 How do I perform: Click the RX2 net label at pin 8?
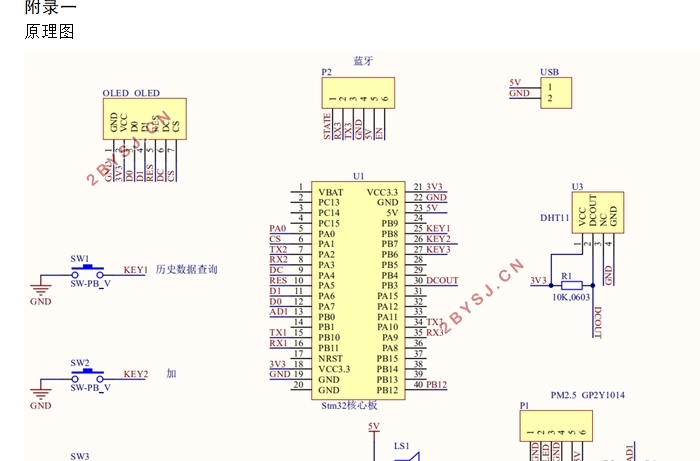click(x=279, y=260)
